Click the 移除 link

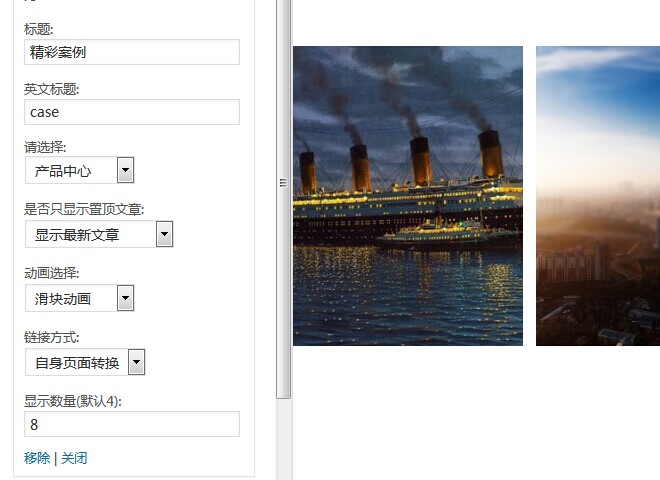click(37, 458)
